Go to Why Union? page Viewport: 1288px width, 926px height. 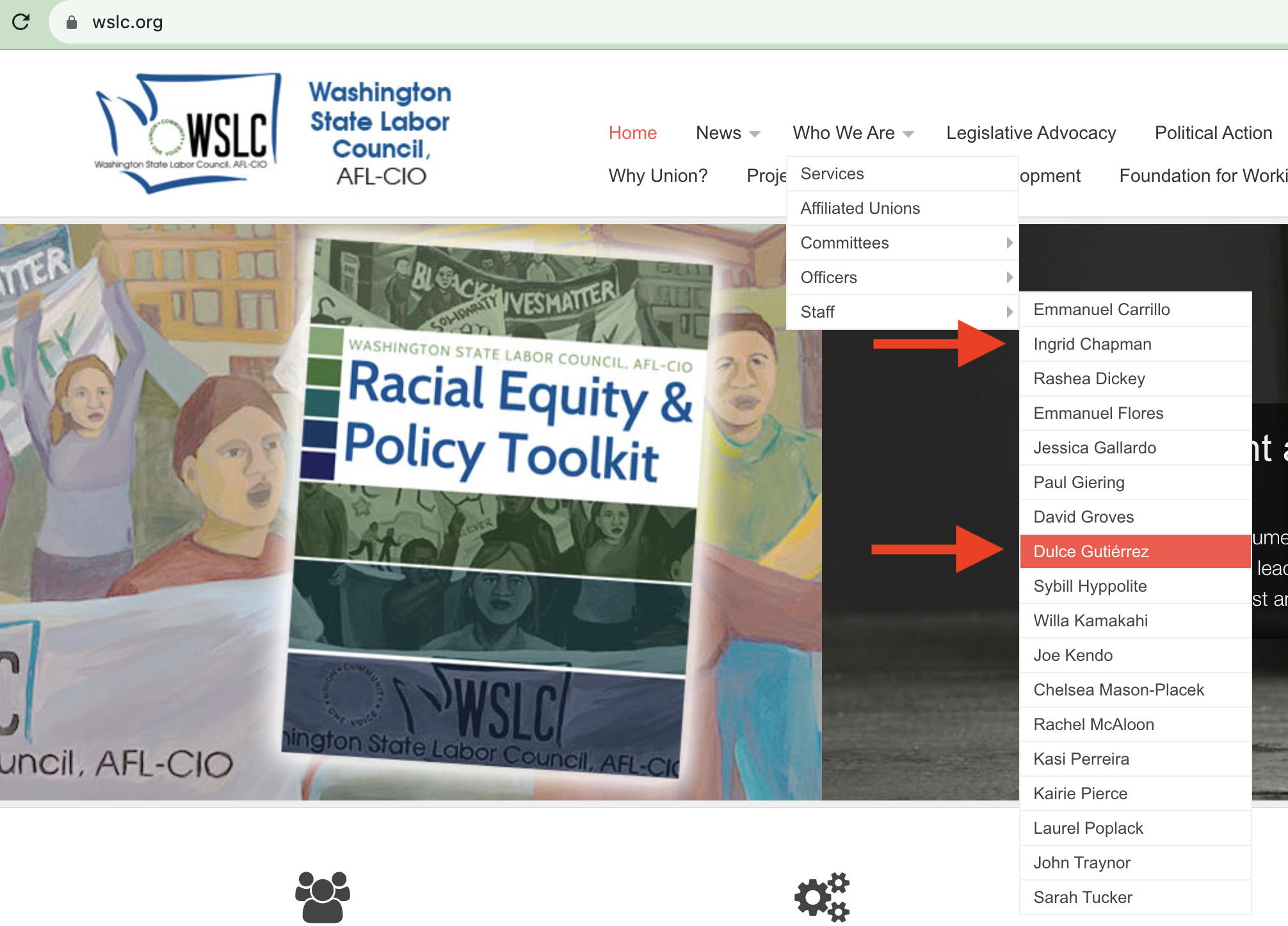658,175
